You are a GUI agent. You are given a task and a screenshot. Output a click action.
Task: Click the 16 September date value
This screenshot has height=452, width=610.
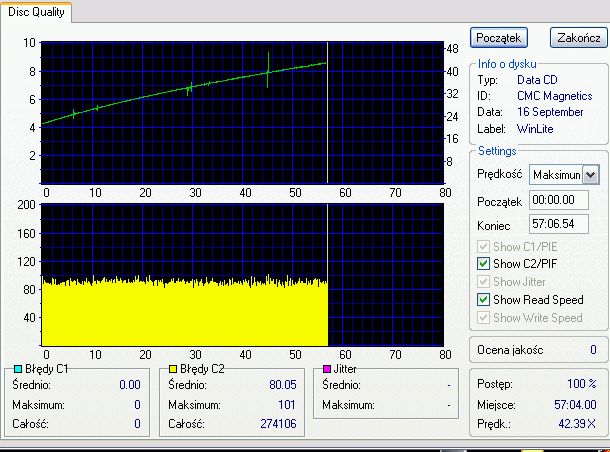pyautogui.click(x=550, y=112)
